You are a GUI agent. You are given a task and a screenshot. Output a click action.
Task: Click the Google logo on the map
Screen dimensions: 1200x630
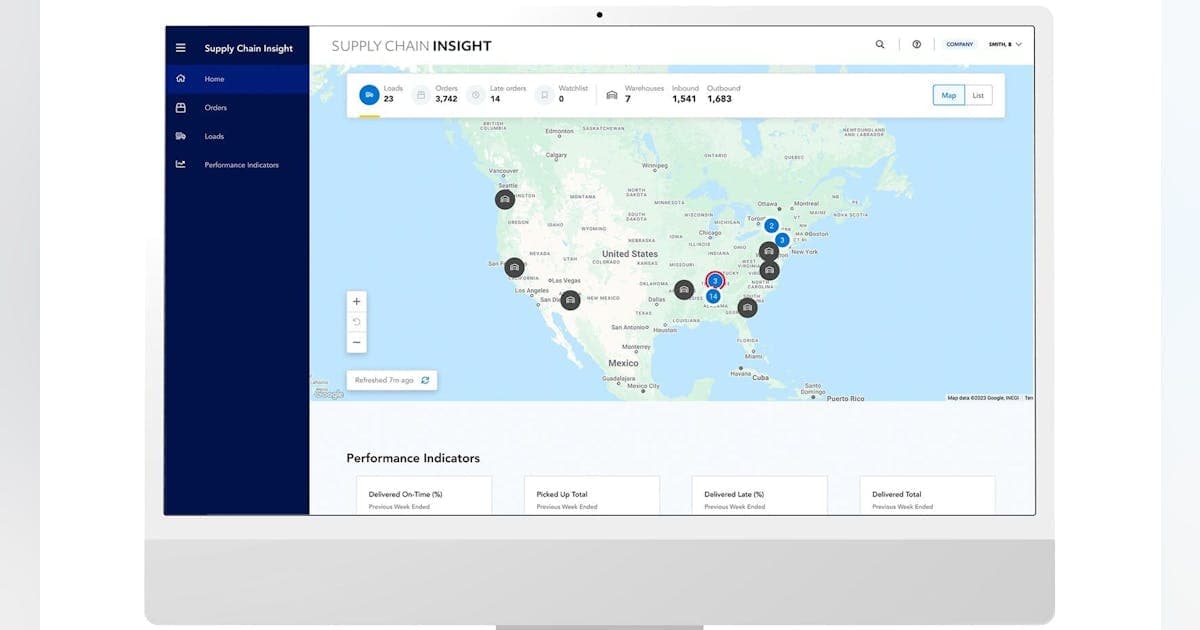(329, 394)
